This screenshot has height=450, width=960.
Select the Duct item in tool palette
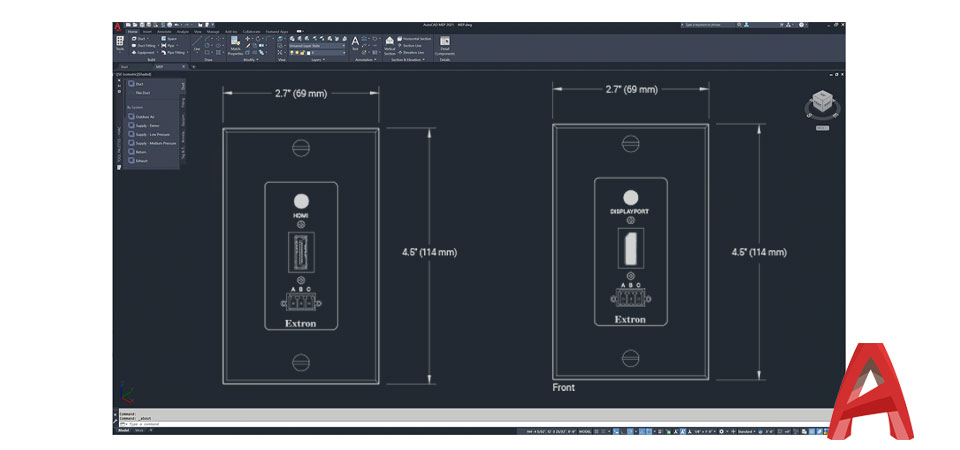click(x=135, y=84)
